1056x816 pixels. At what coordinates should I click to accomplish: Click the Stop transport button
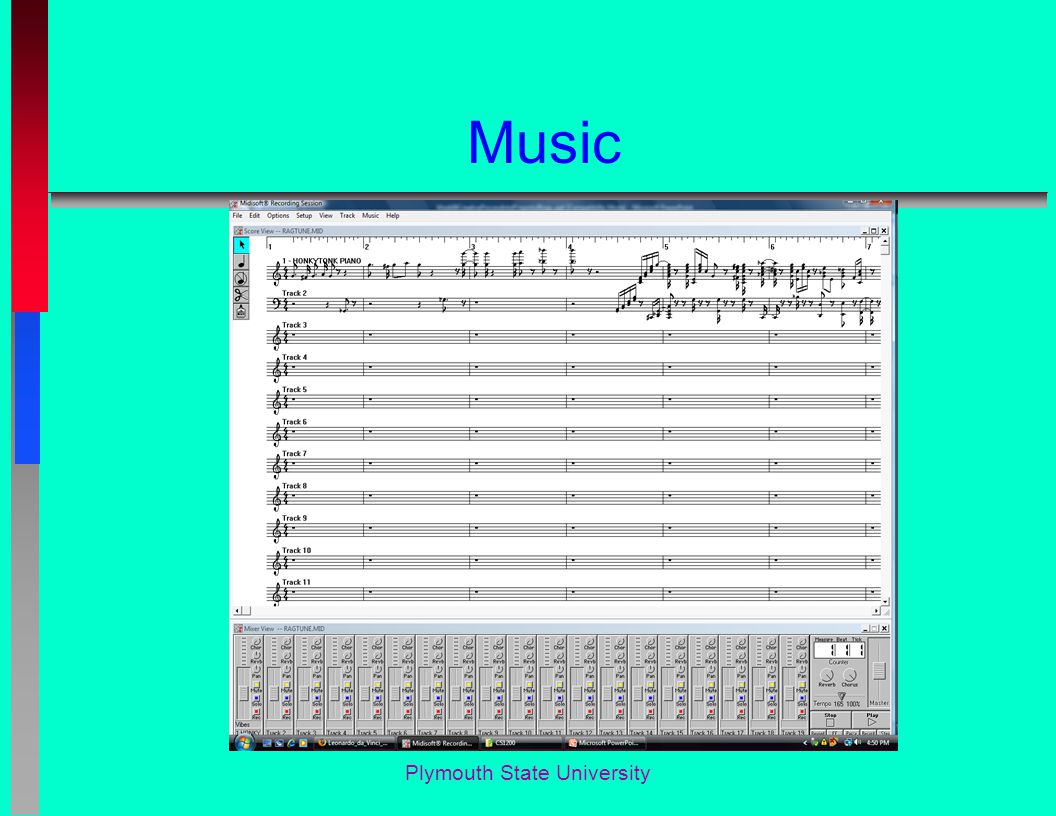tap(830, 720)
